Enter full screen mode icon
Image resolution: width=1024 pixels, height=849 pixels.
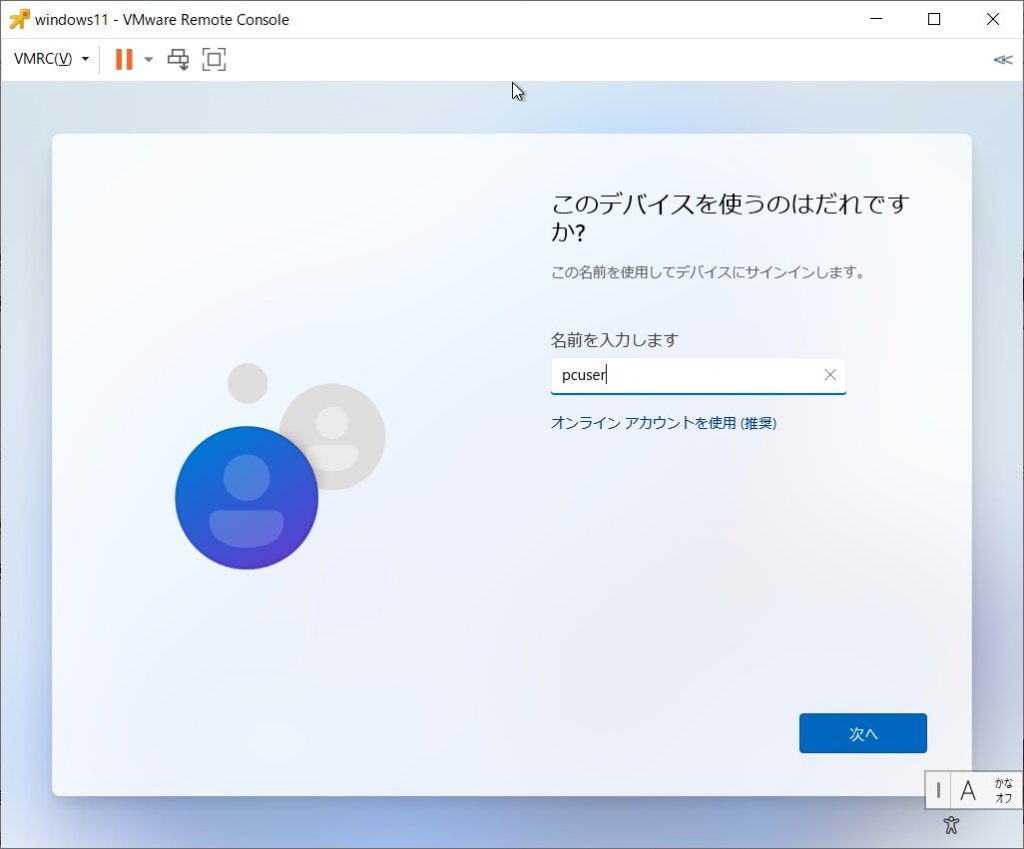[214, 59]
